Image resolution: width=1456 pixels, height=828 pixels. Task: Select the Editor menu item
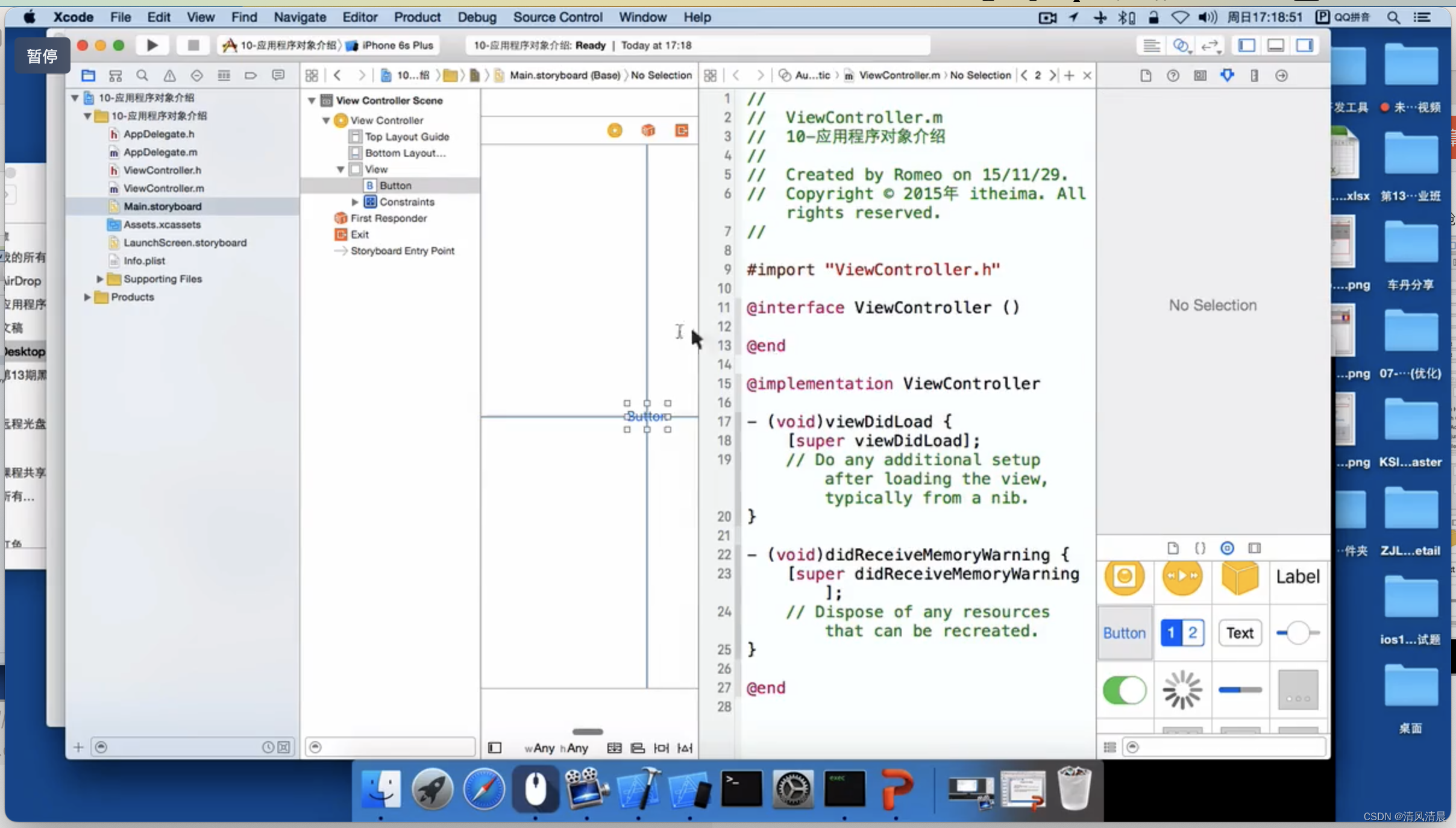click(x=358, y=17)
